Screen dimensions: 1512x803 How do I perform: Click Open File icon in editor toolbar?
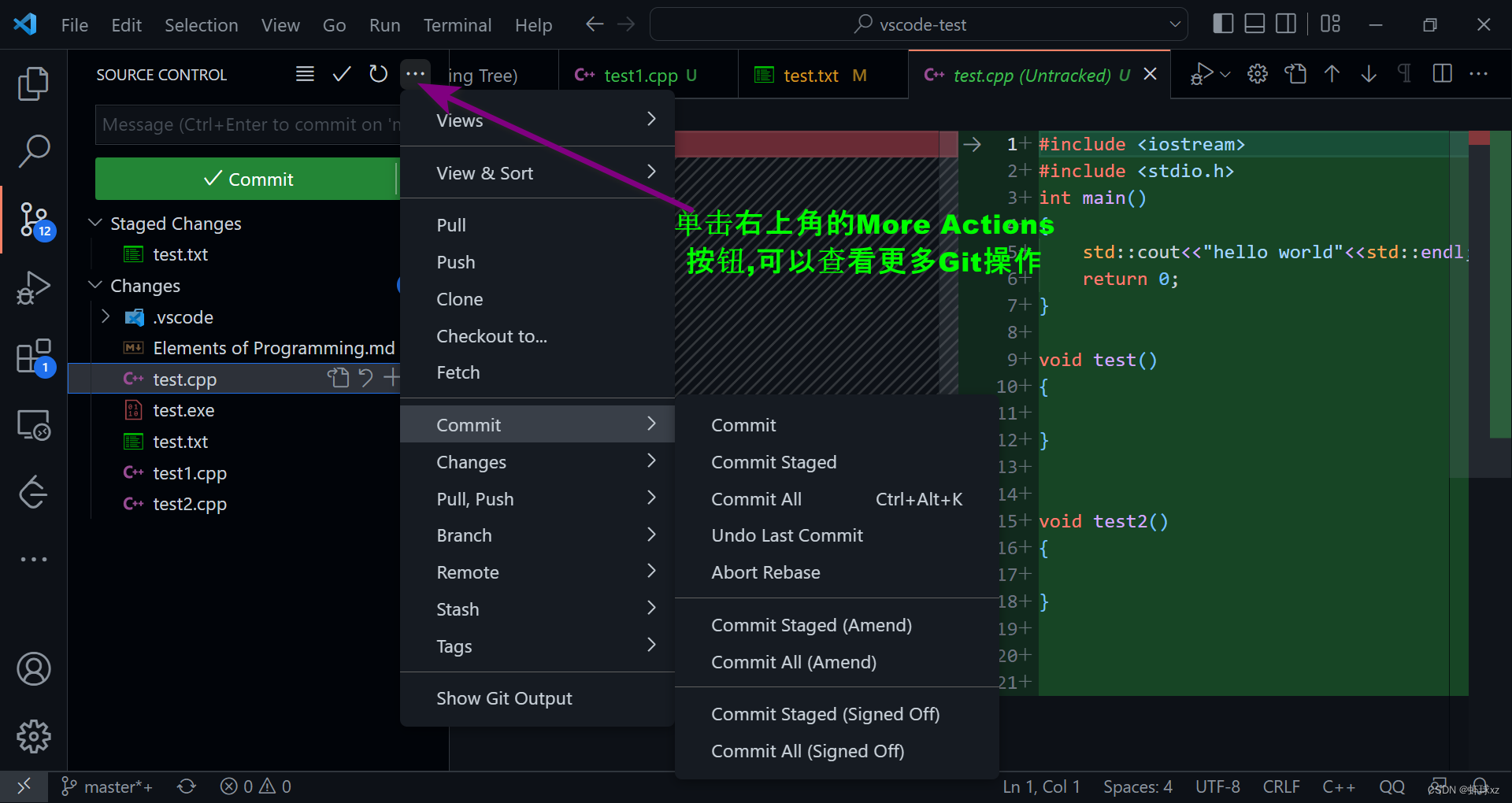coord(1295,74)
